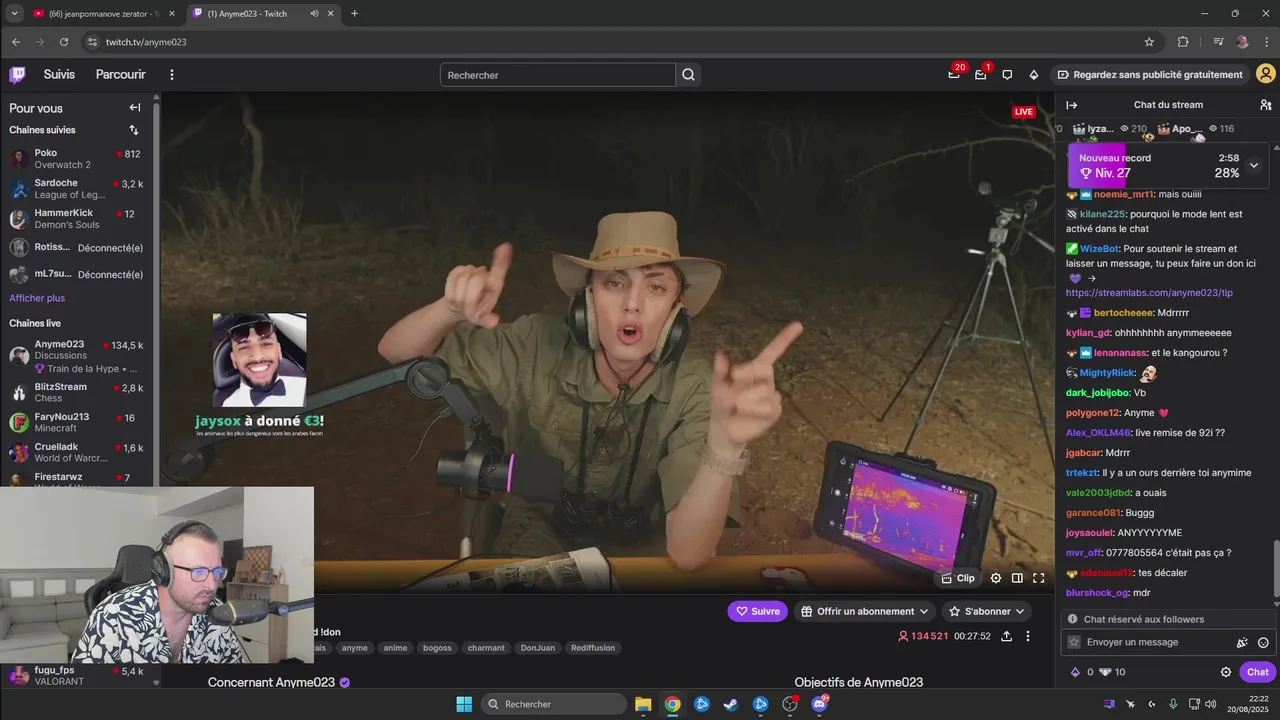Open Cruelladk channel in sidebar
This screenshot has width=1280, height=720.
(x=78, y=452)
